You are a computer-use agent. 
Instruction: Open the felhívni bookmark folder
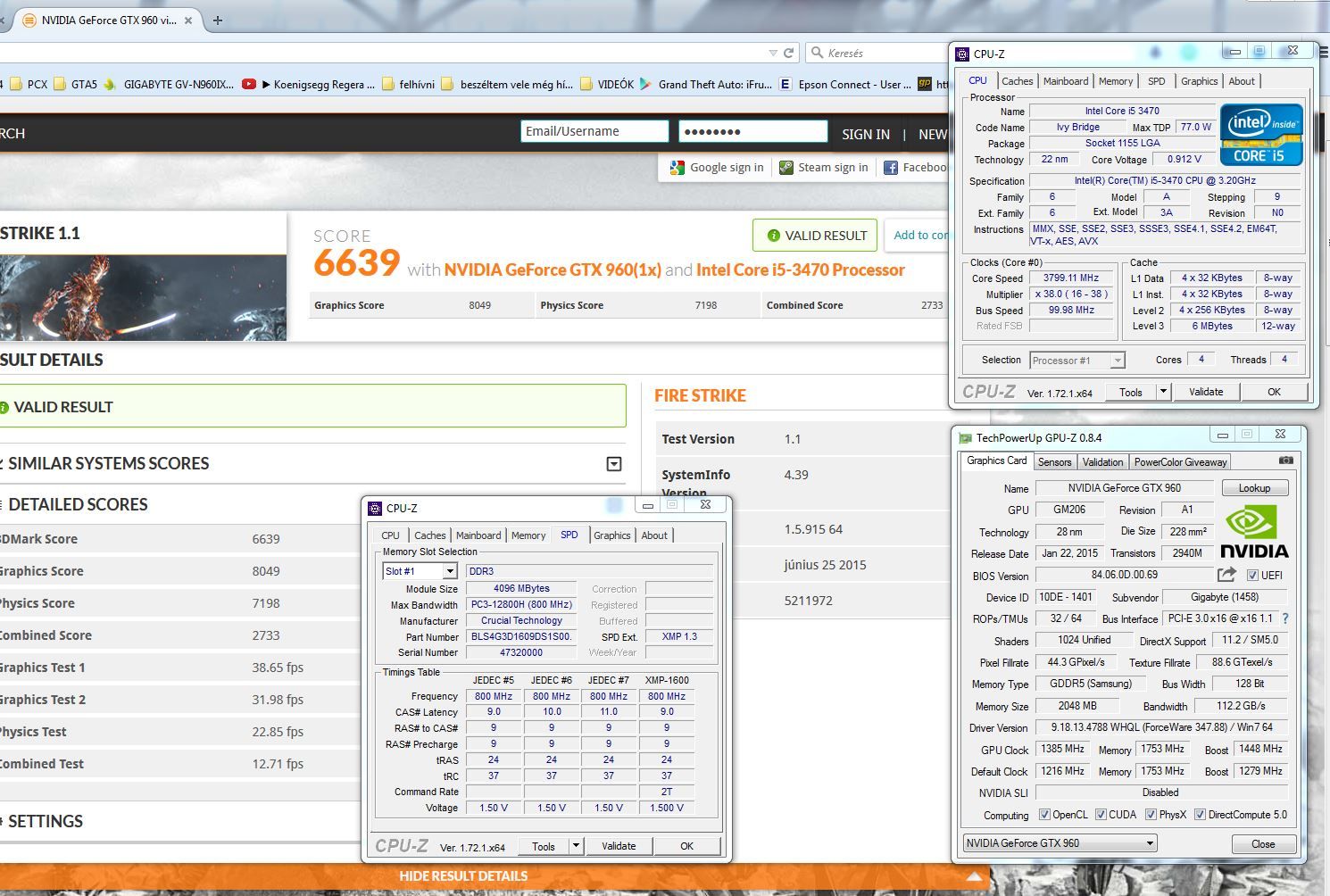408,85
